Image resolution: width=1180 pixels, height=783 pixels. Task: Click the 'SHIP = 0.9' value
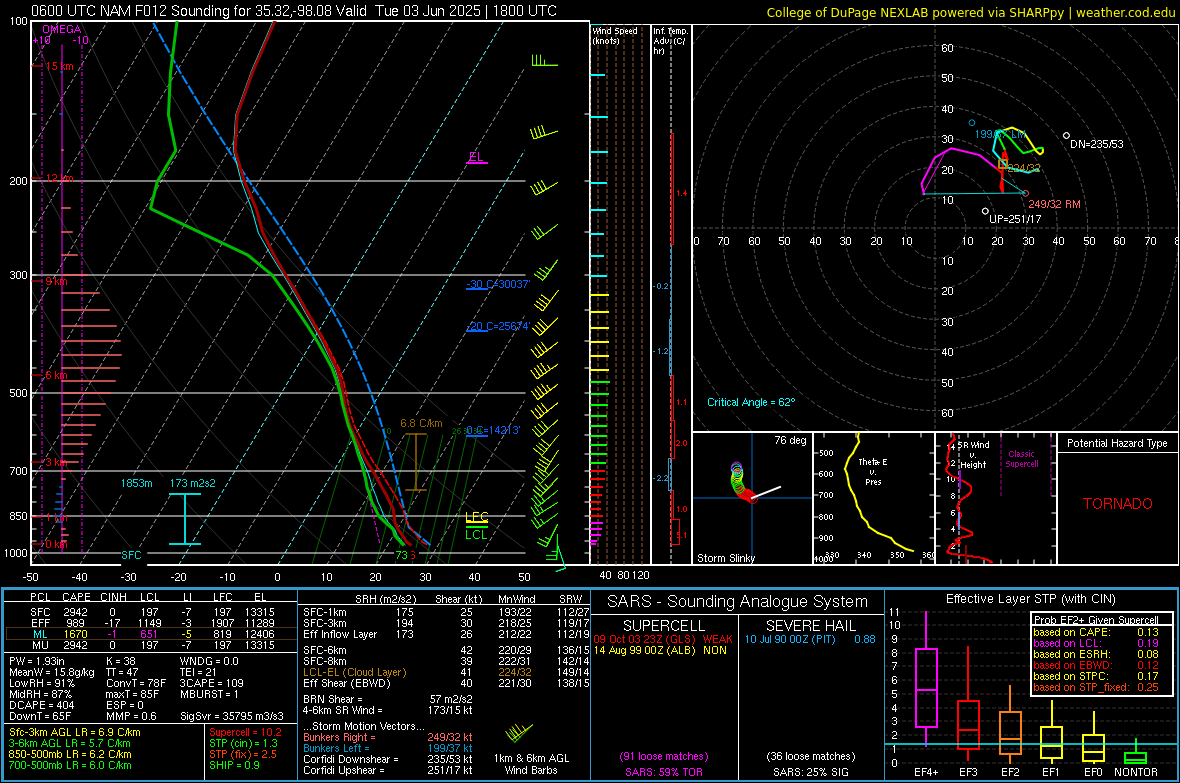coord(234,765)
